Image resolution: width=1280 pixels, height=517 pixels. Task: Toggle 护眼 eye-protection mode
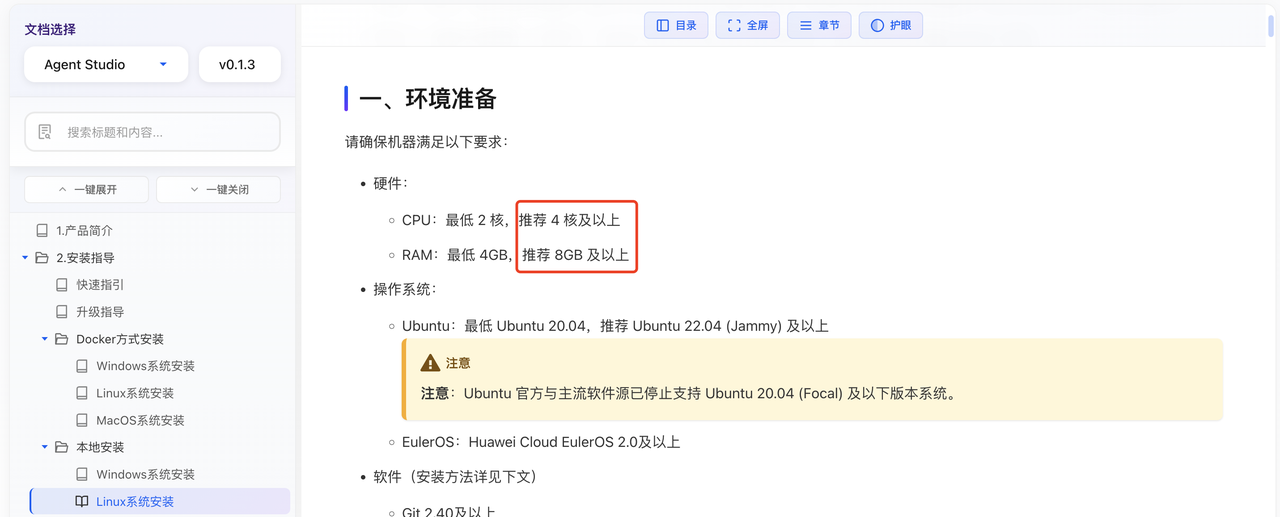pos(891,25)
